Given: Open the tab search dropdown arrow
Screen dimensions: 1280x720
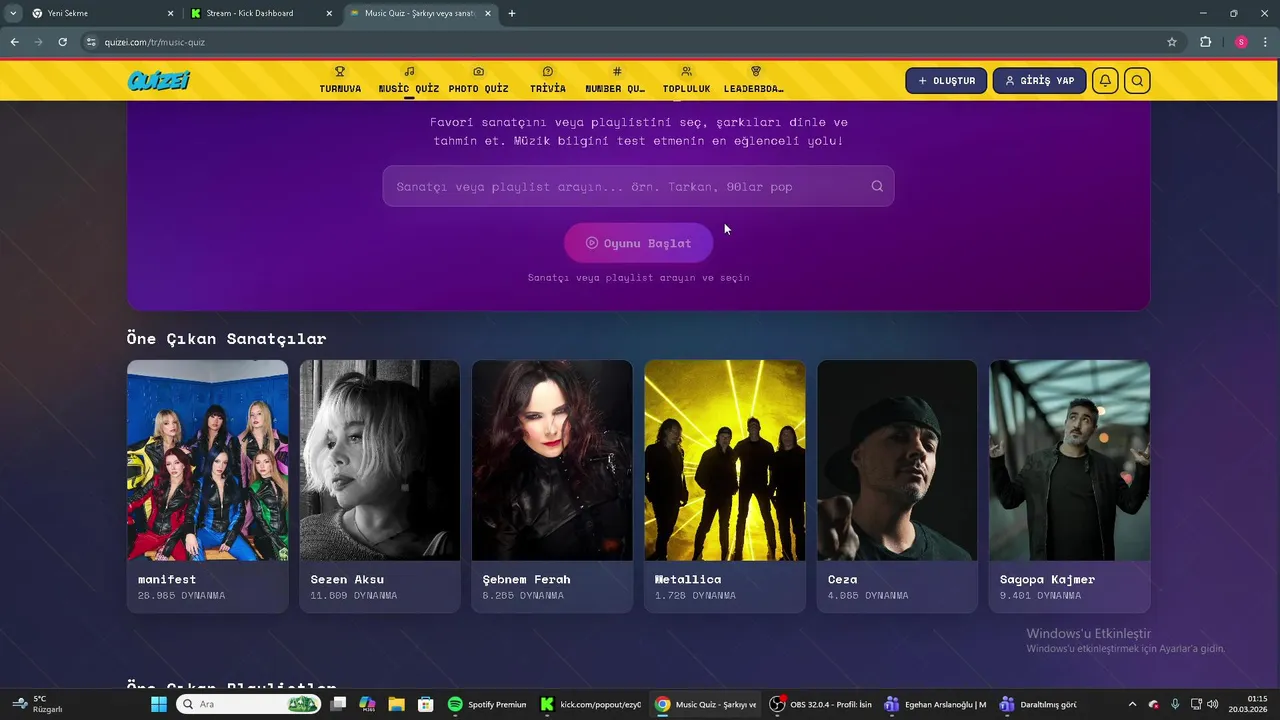Looking at the screenshot, I should (x=12, y=13).
